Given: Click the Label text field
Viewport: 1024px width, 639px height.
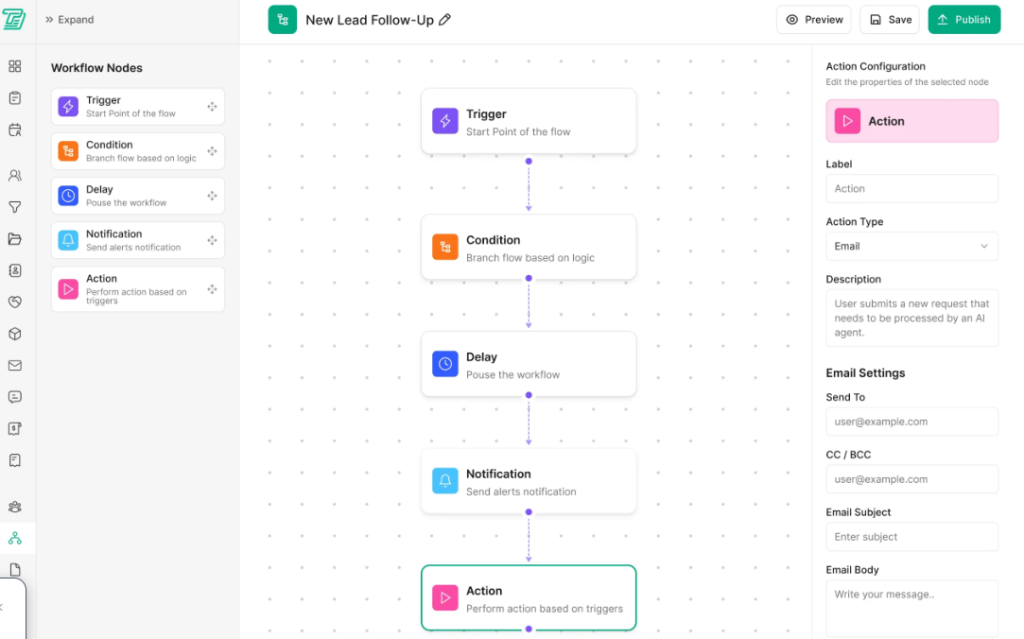Looking at the screenshot, I should [911, 189].
